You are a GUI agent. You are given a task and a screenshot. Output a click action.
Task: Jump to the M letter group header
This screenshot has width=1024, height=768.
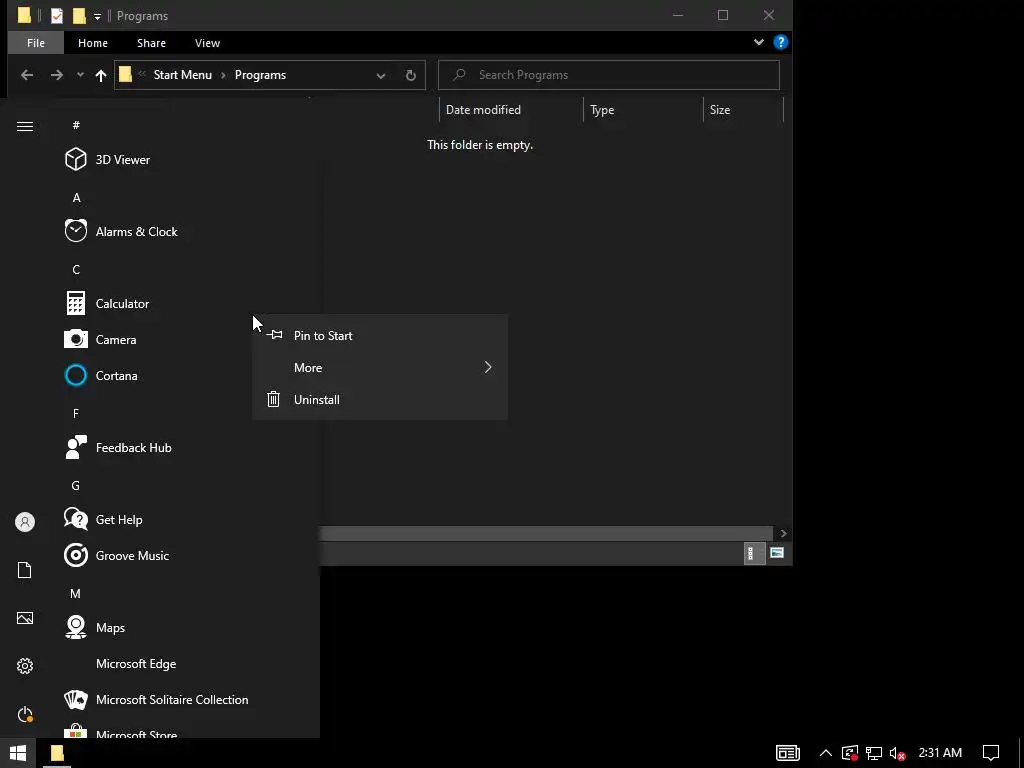coord(76,594)
